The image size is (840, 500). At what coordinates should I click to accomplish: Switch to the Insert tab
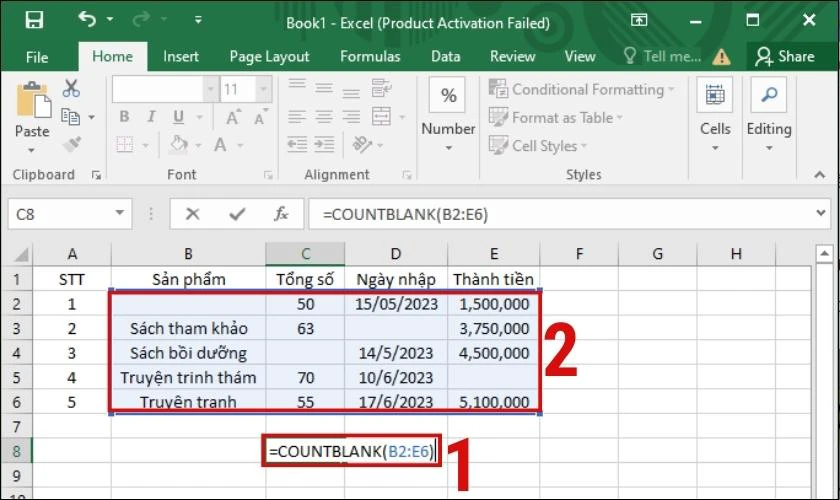(181, 57)
